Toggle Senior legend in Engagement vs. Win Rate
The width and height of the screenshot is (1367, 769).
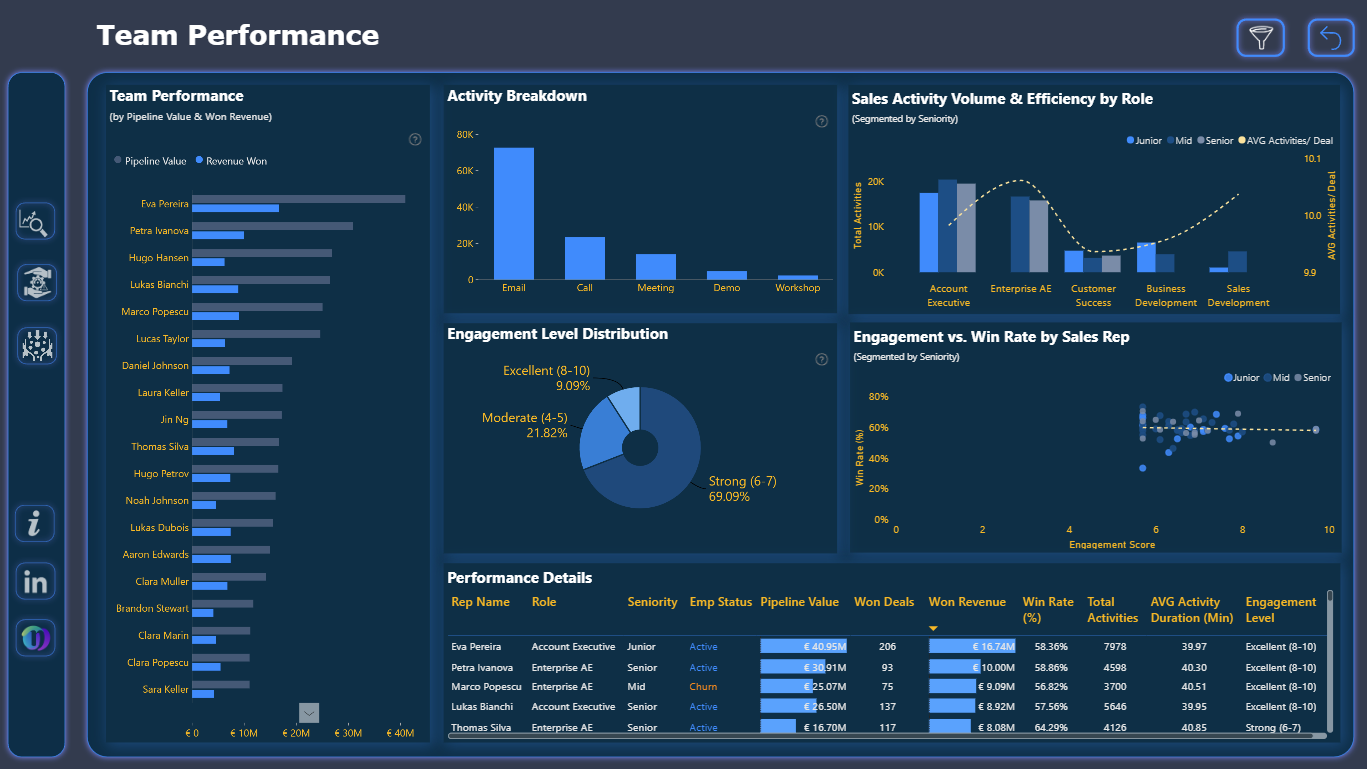pos(1313,378)
